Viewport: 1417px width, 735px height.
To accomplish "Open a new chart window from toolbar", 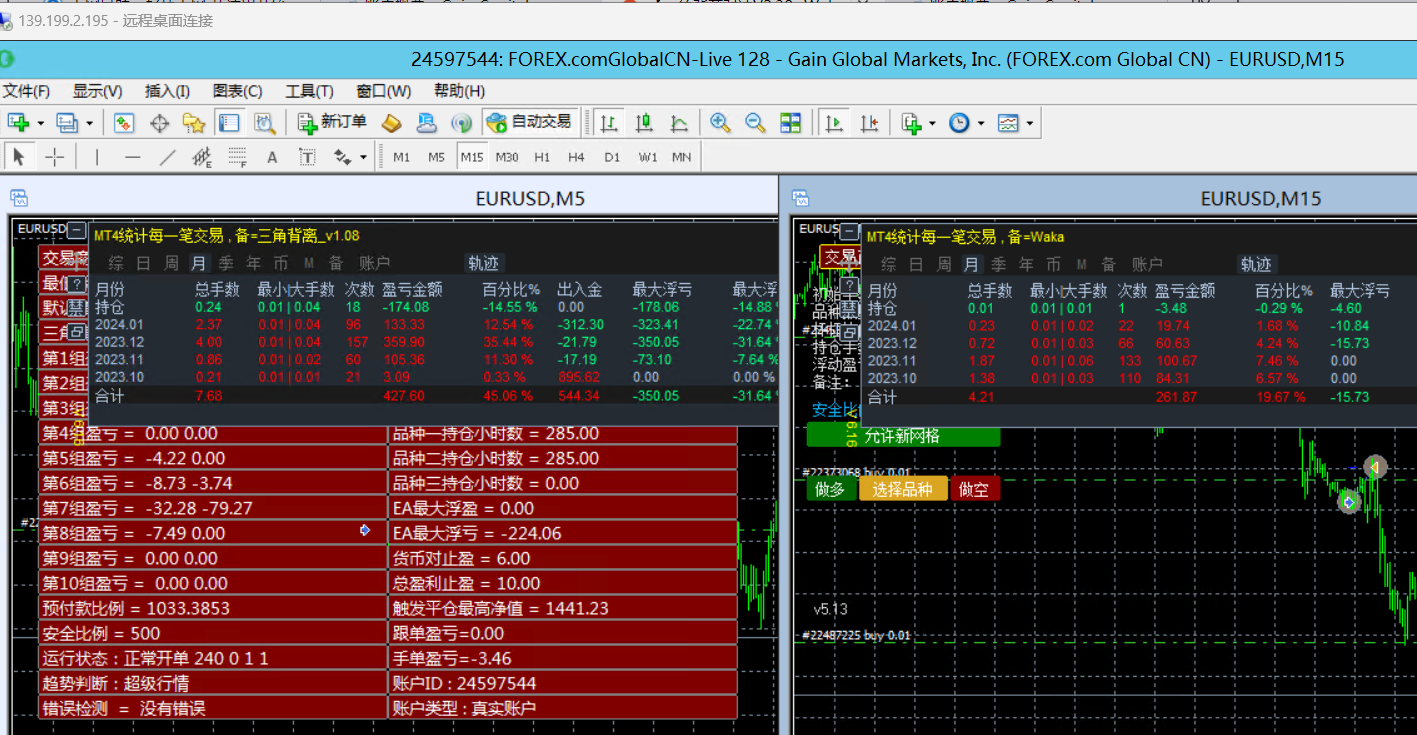I will (19, 123).
